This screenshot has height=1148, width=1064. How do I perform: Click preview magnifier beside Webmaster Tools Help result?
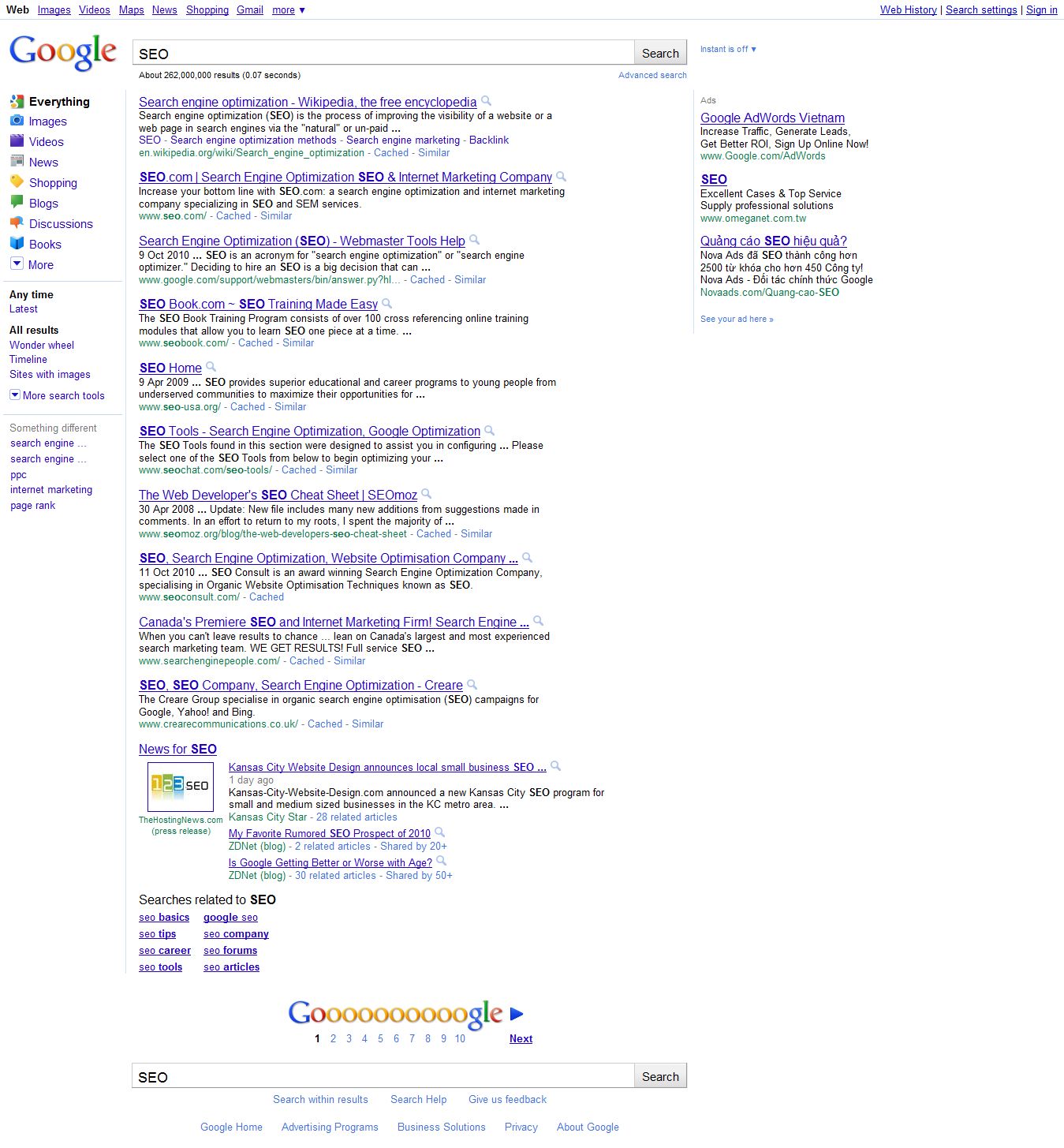click(x=475, y=240)
